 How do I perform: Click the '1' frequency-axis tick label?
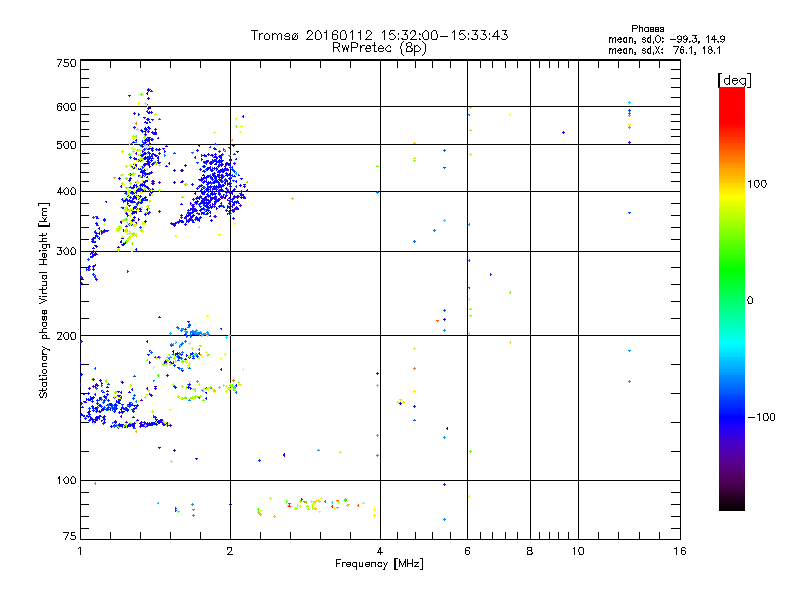[80, 551]
